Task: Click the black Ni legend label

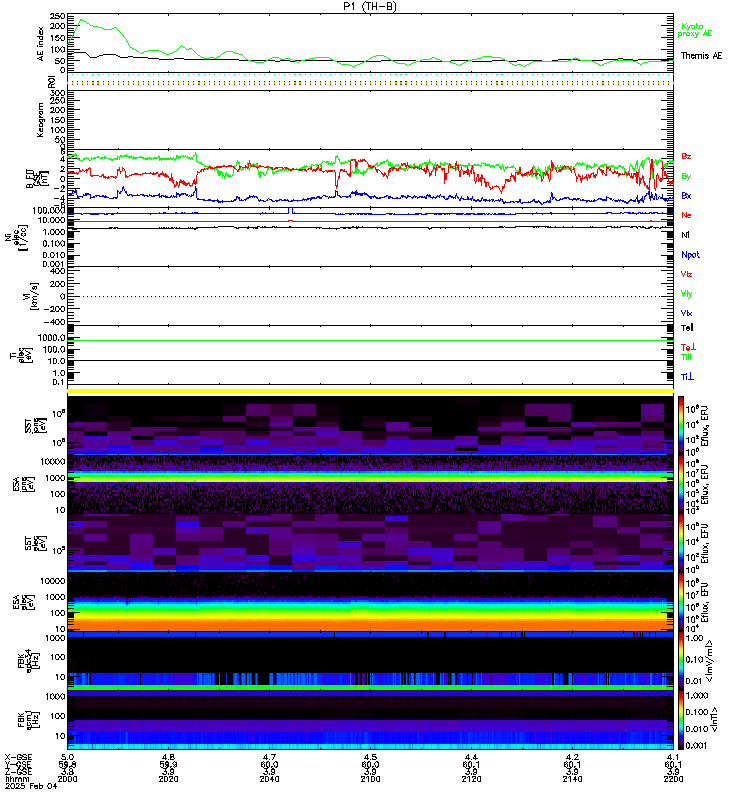Action: pos(685,235)
